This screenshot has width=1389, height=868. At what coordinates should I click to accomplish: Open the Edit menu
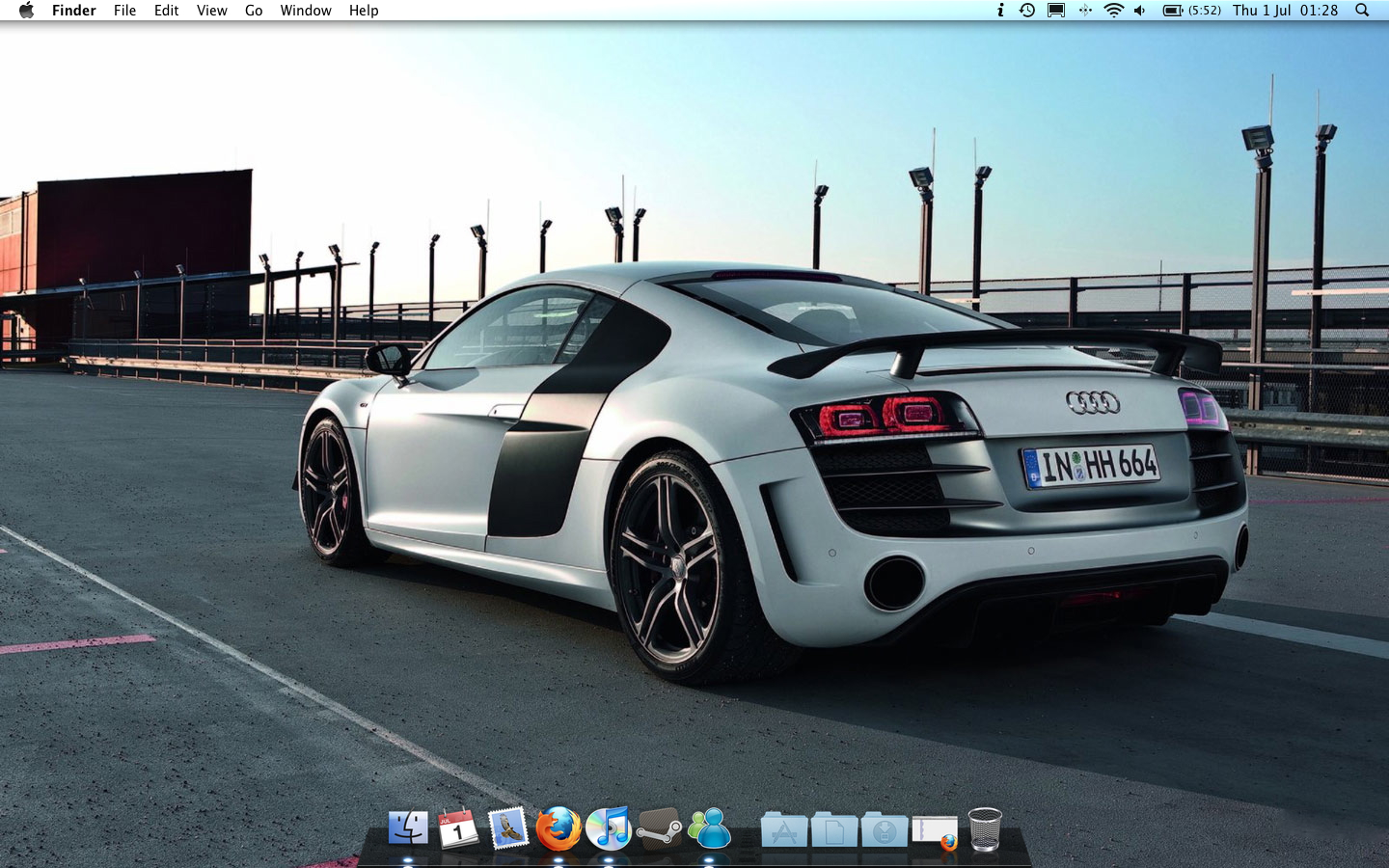coord(167,11)
